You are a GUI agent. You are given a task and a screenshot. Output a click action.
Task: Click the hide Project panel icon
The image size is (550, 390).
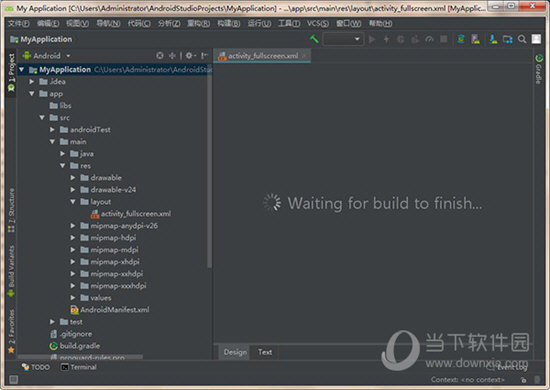[x=204, y=55]
